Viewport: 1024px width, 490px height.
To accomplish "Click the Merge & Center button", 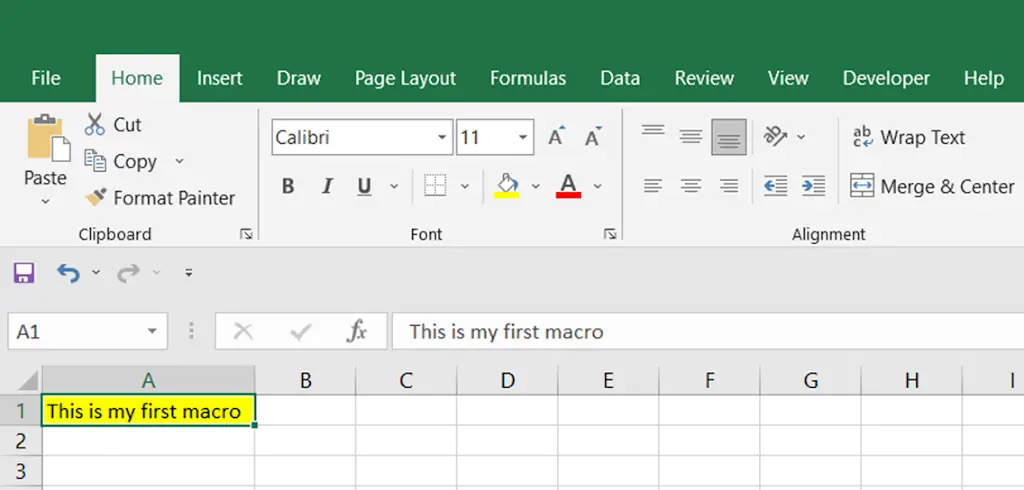I will click(x=932, y=186).
